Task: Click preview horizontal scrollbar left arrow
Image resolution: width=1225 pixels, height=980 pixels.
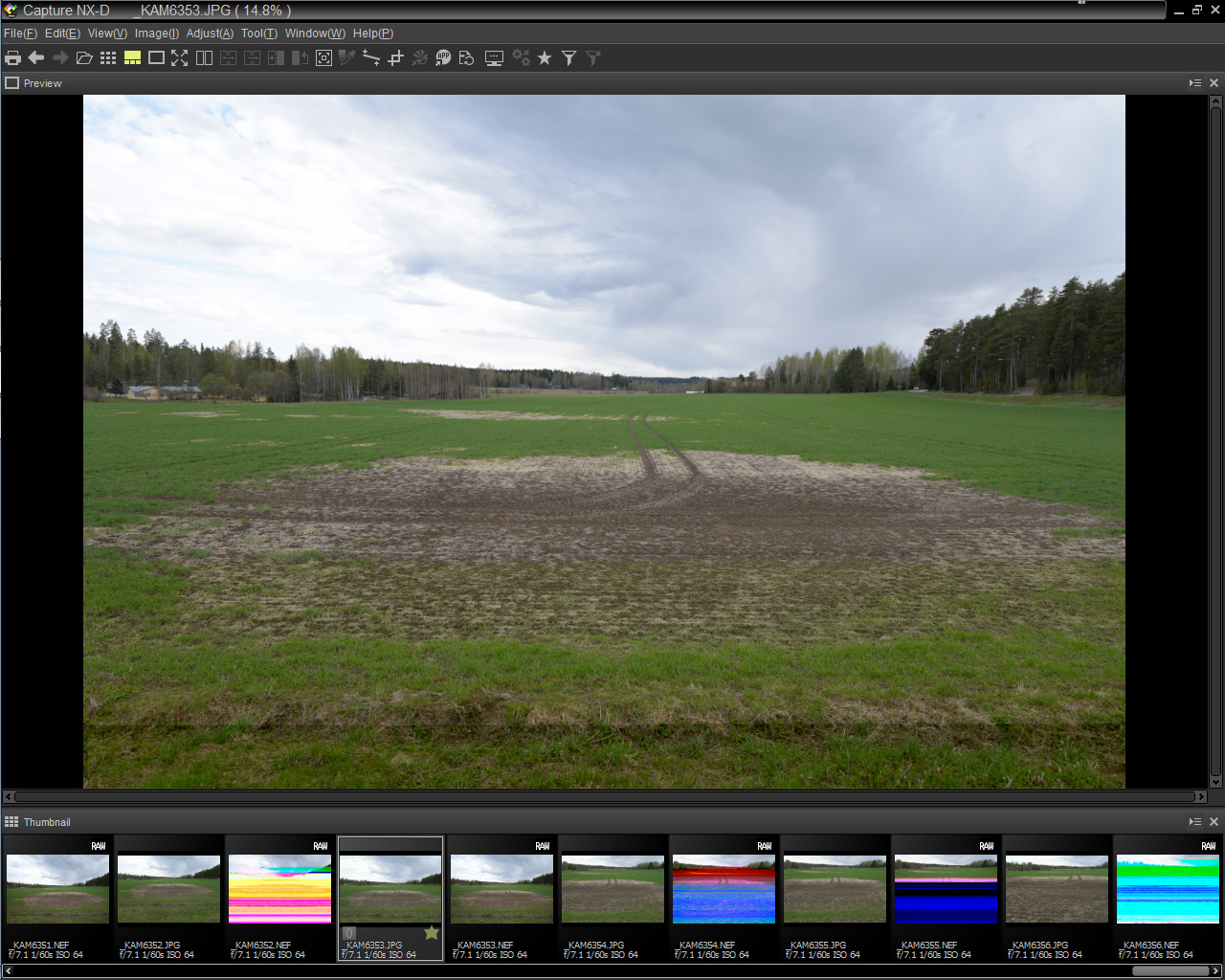Action: coord(8,796)
